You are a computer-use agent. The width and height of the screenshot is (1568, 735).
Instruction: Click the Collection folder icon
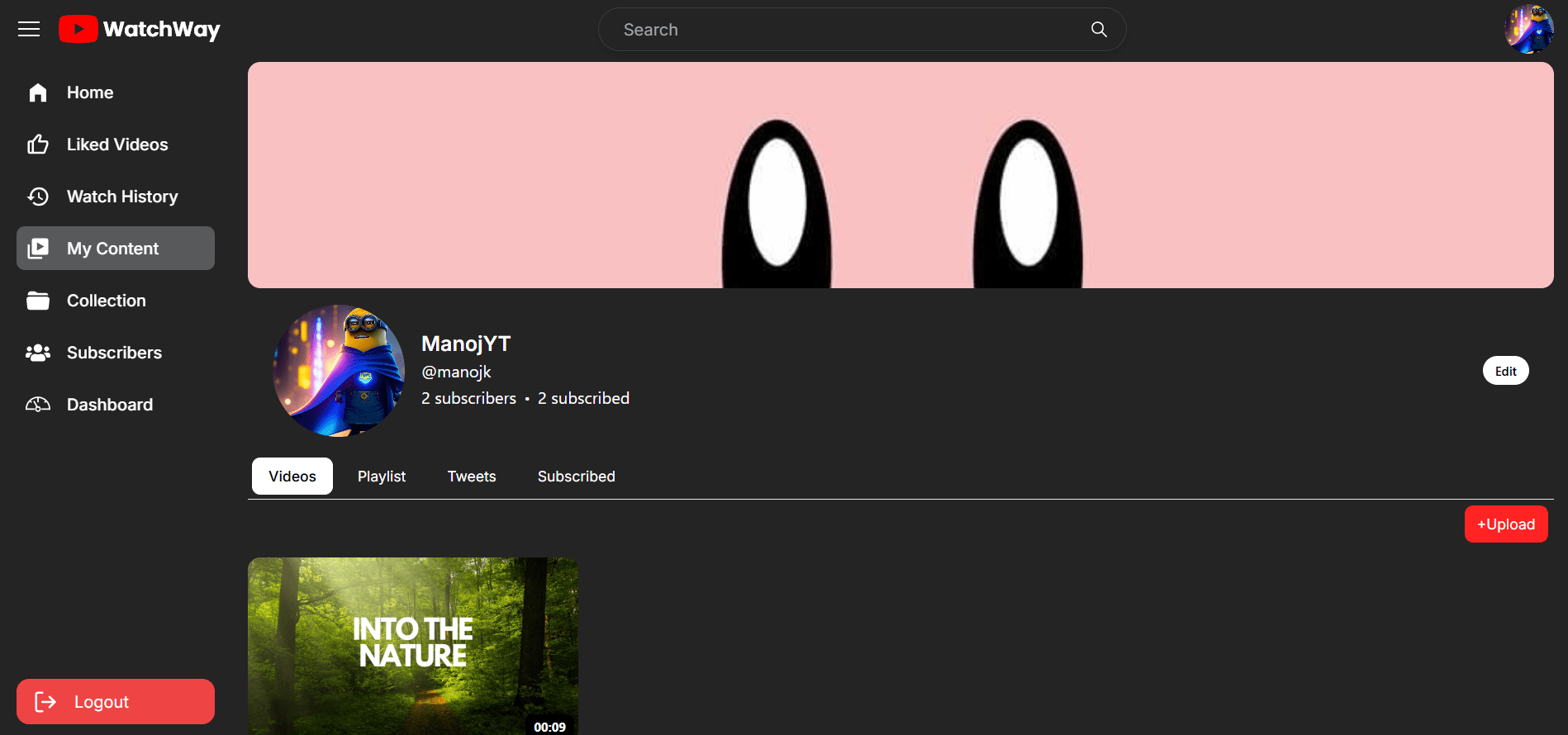pyautogui.click(x=38, y=301)
